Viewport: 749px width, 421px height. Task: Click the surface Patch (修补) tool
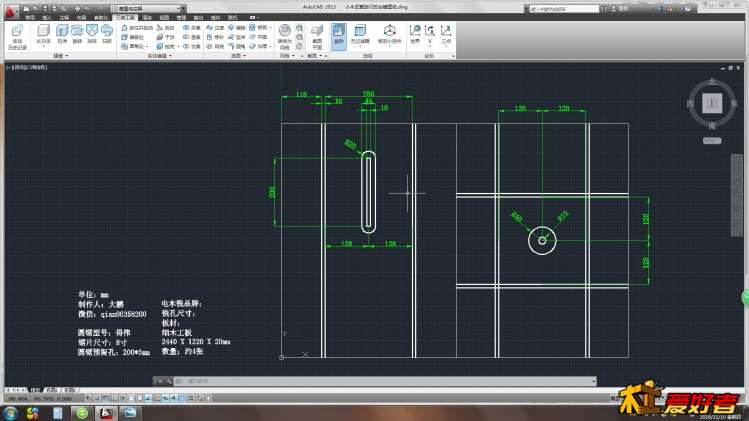[215, 37]
